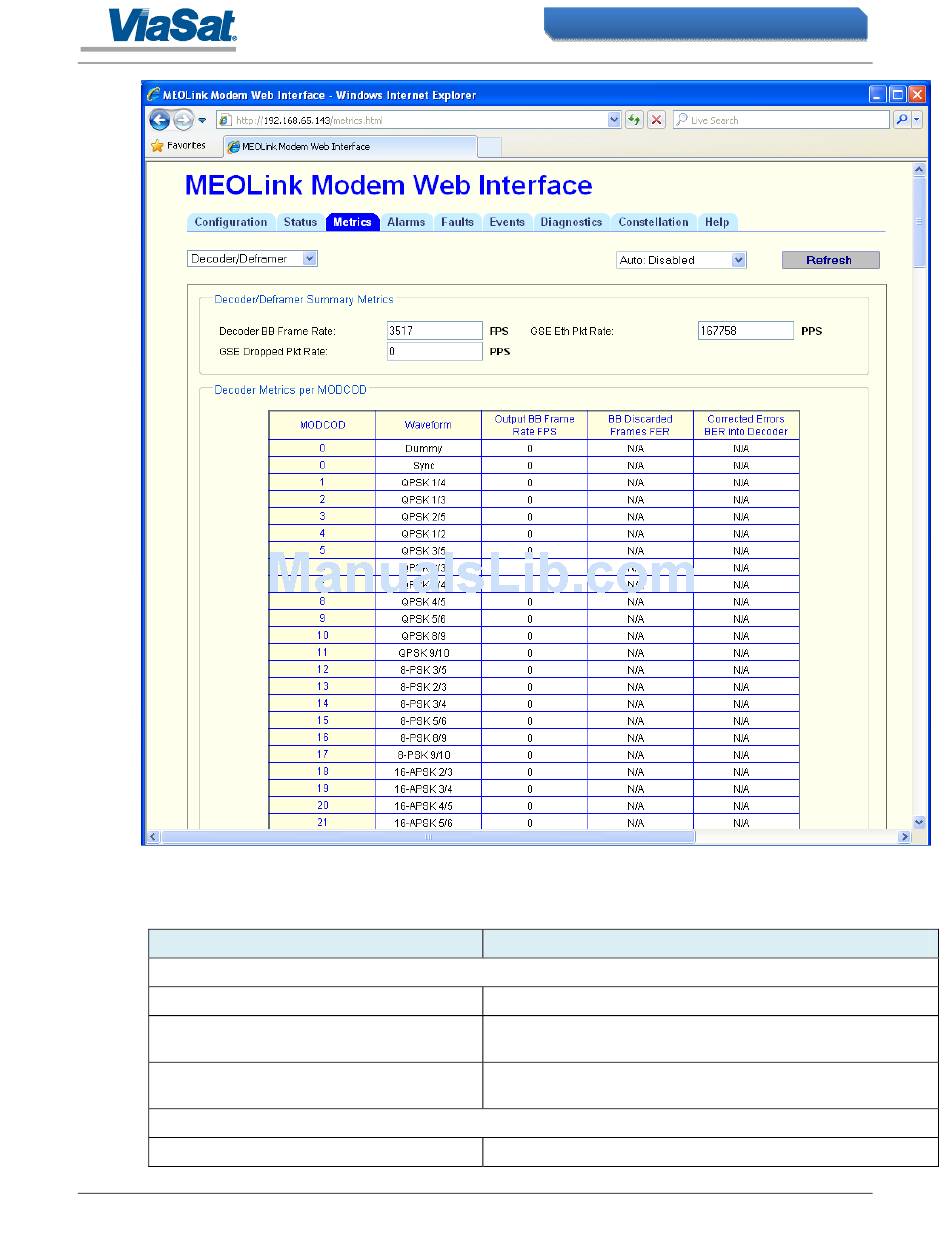Switch to the Diagnostics tab
This screenshot has width=950, height=1254.
[x=571, y=222]
